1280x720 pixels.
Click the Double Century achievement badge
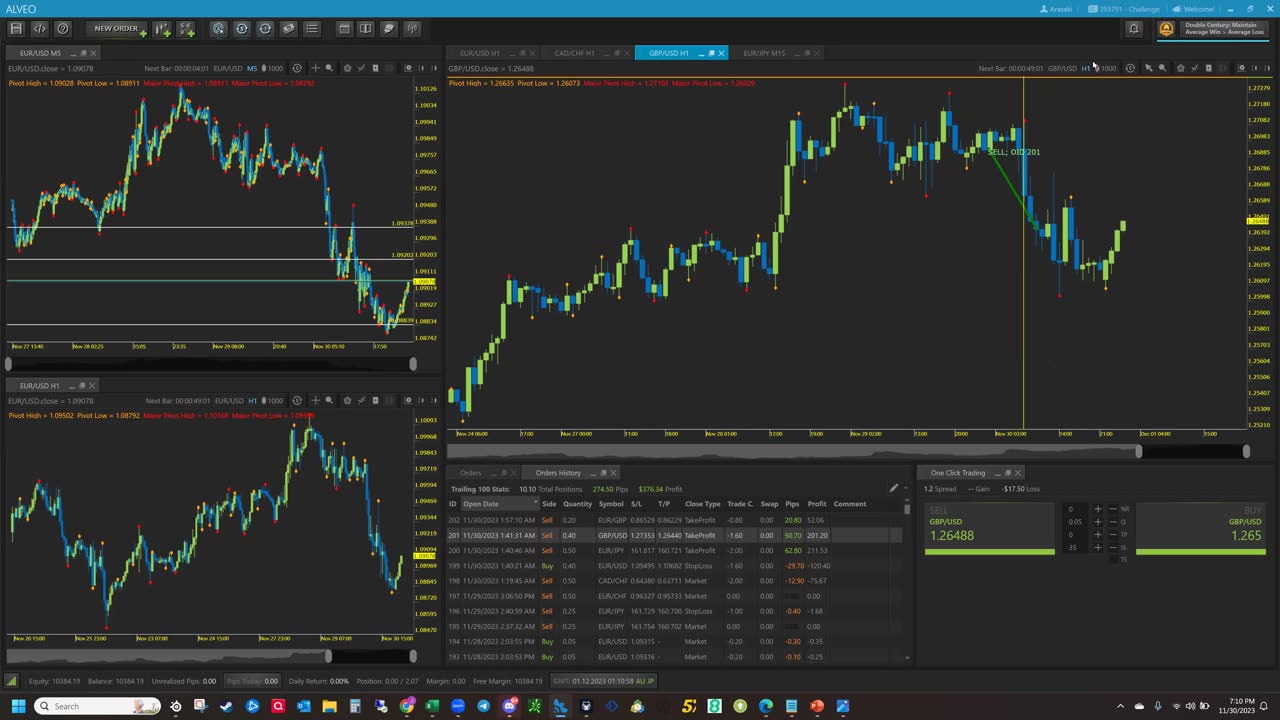click(1212, 29)
